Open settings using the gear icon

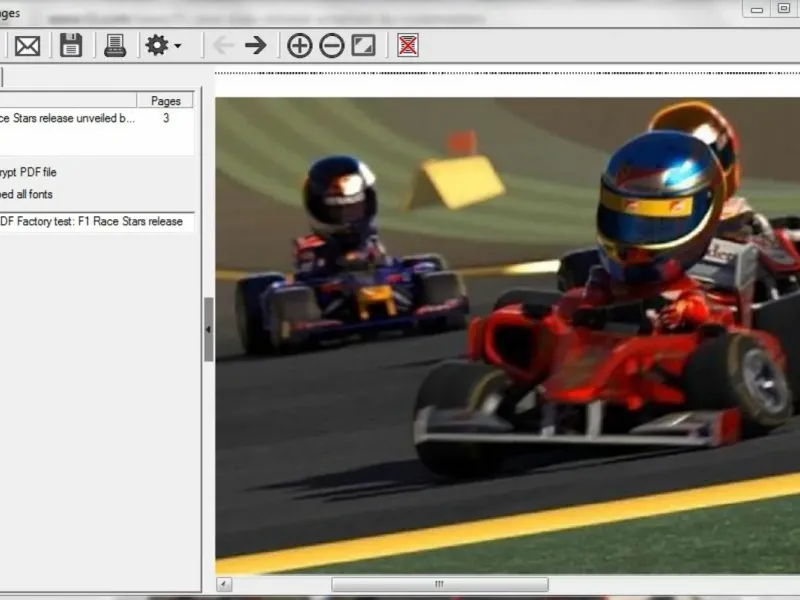(x=157, y=45)
